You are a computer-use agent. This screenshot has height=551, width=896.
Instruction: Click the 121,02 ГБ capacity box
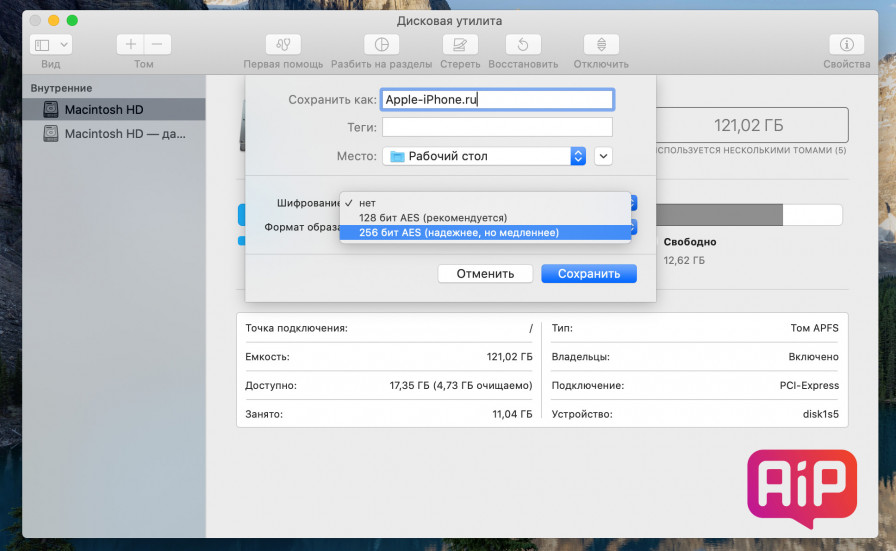pos(751,125)
